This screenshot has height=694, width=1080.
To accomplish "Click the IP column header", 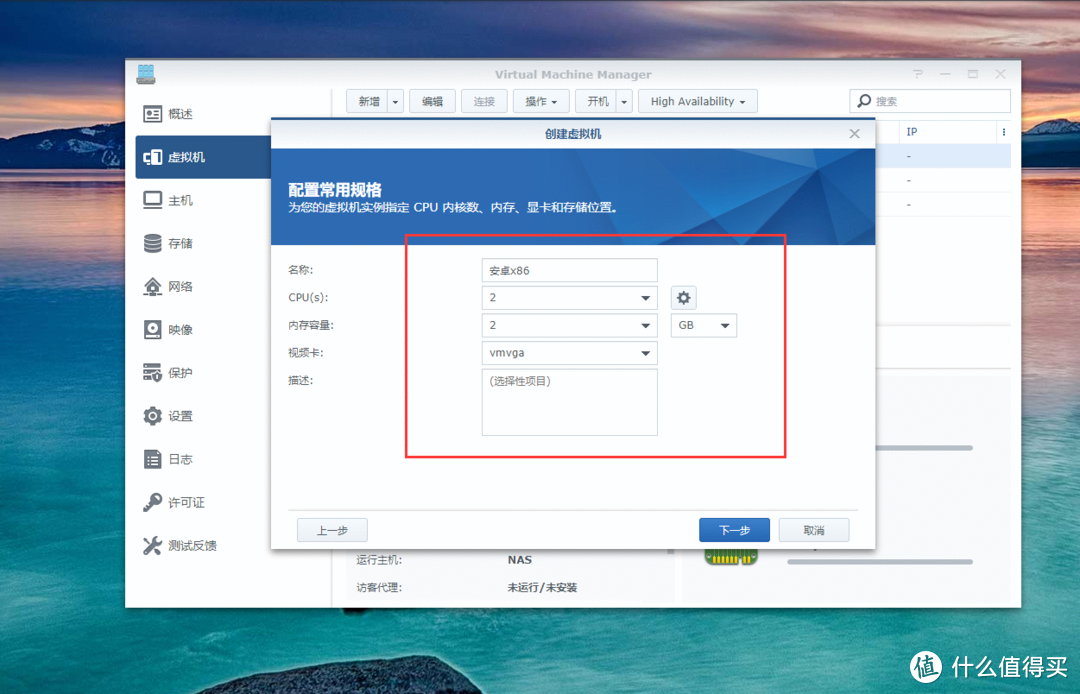I will tap(948, 132).
